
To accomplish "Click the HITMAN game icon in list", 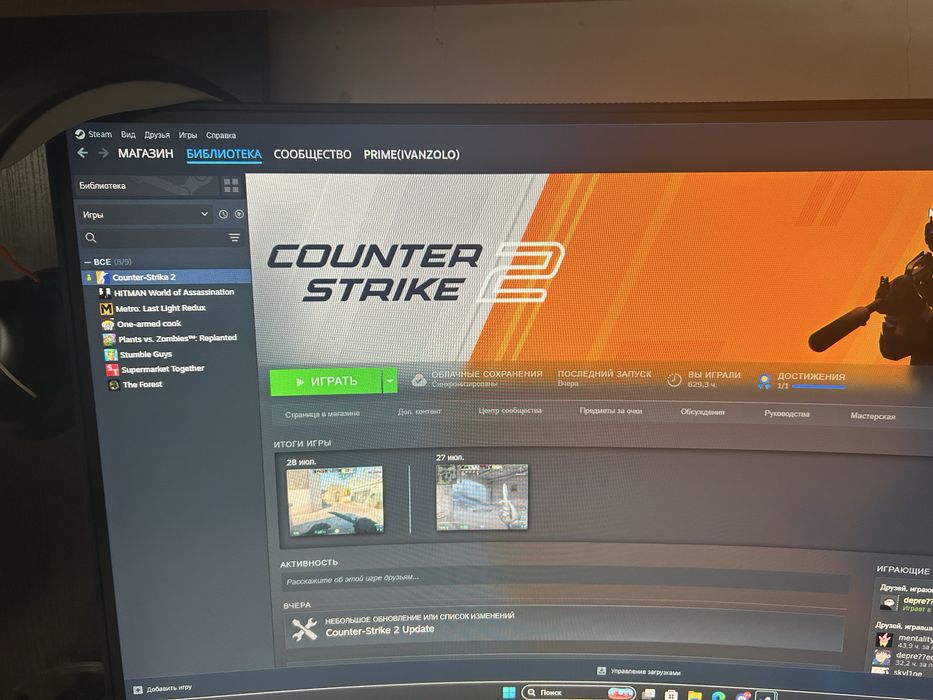I will (x=105, y=293).
